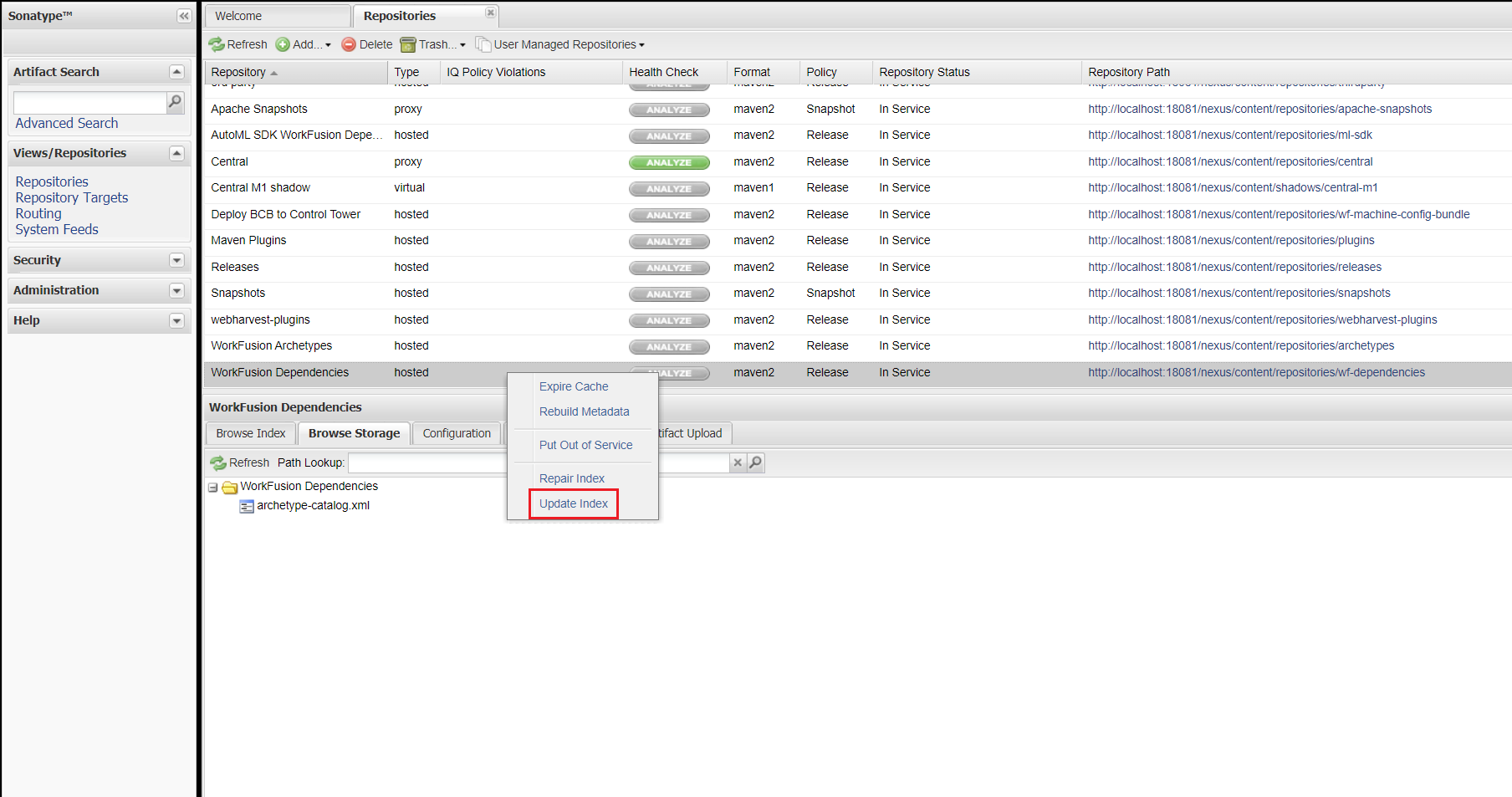Click the archetype-catalog.xml file icon
This screenshot has height=797, width=1512.
click(247, 506)
